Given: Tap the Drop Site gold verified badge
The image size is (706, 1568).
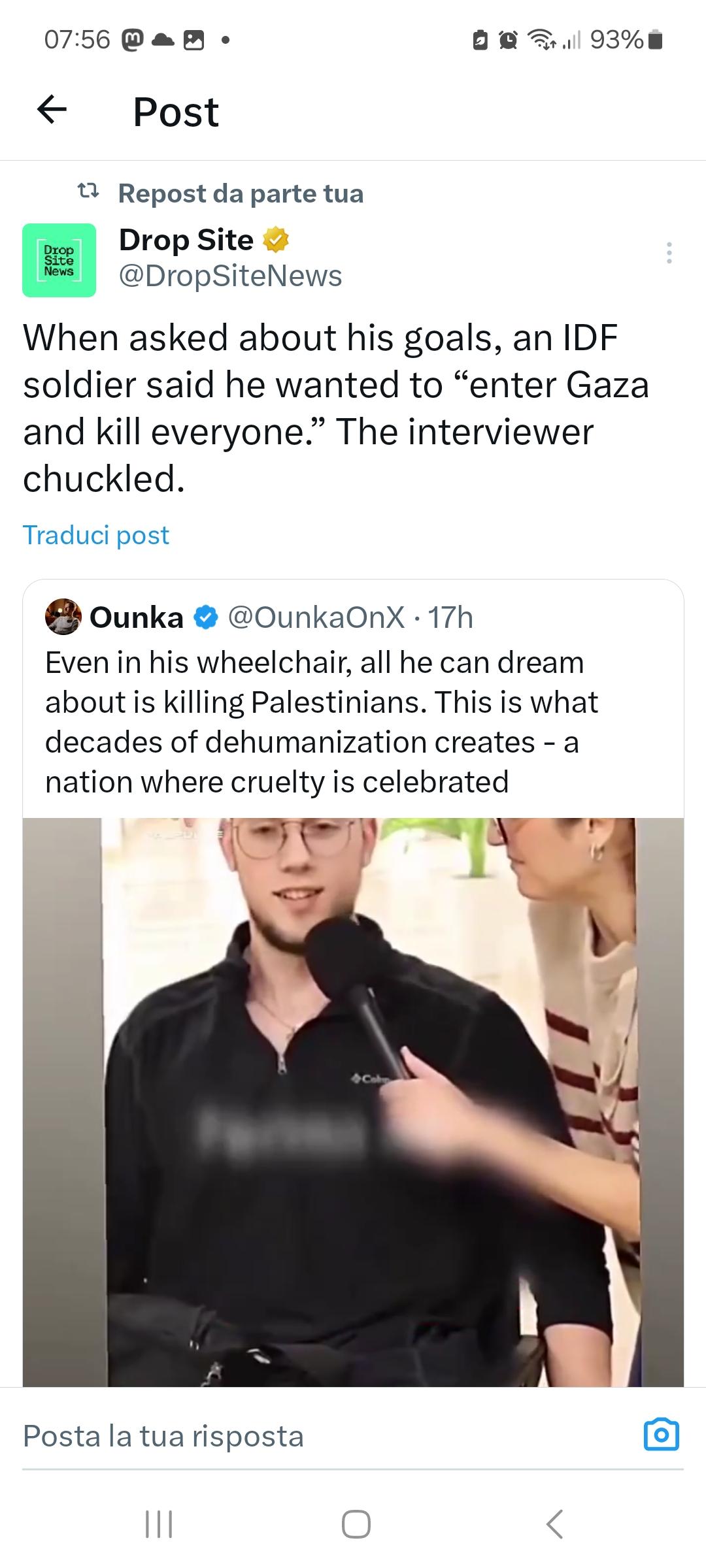Looking at the screenshot, I should coord(275,240).
